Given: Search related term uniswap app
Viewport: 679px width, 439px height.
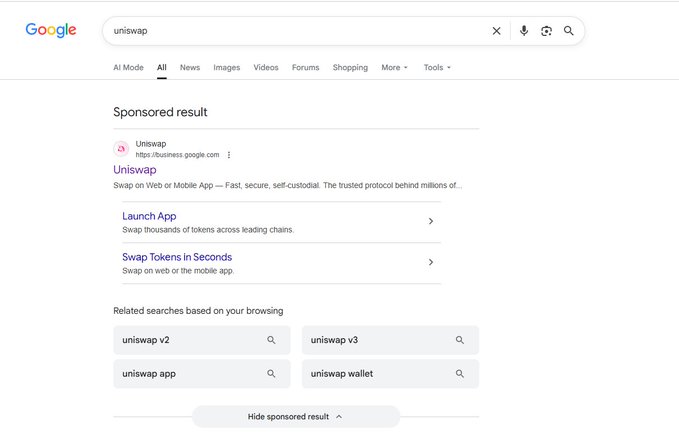Looking at the screenshot, I should (x=201, y=374).
